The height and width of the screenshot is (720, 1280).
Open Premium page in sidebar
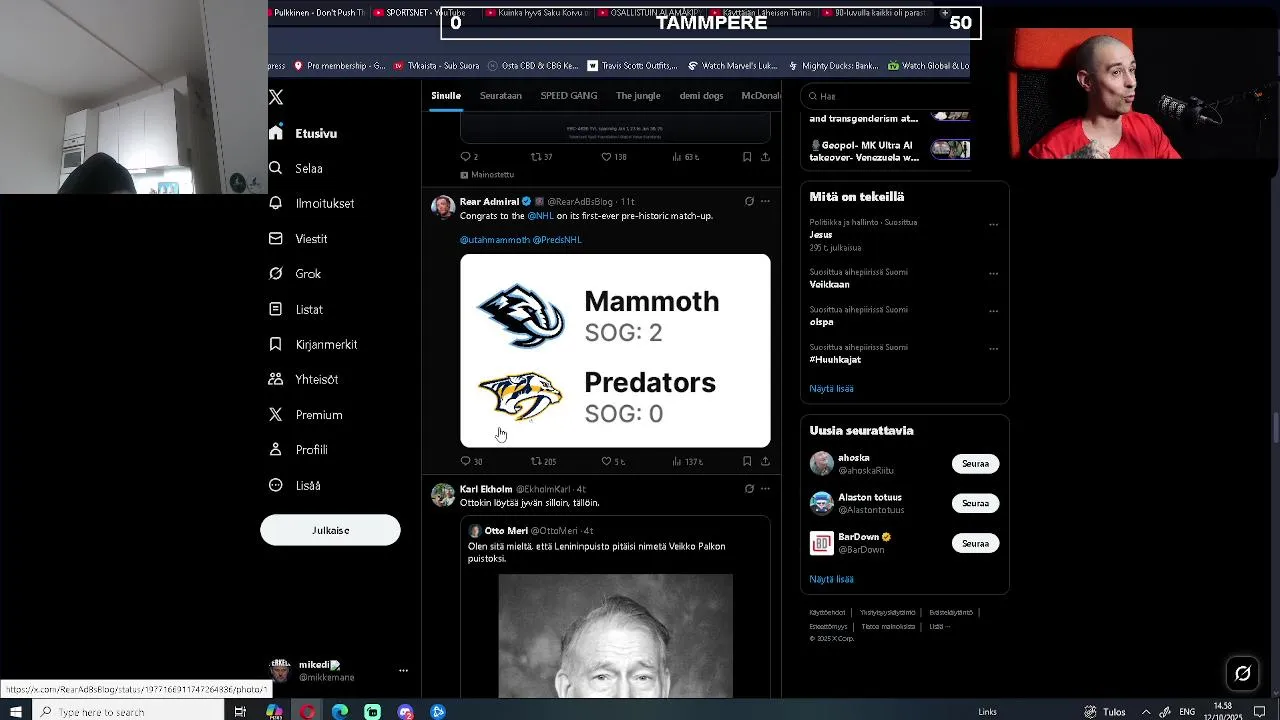pyautogui.click(x=306, y=415)
